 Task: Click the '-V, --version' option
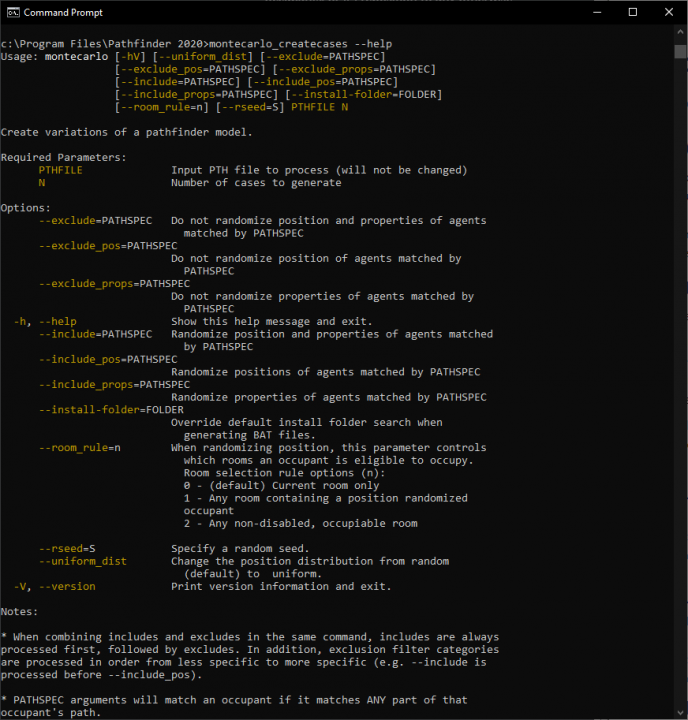click(55, 587)
